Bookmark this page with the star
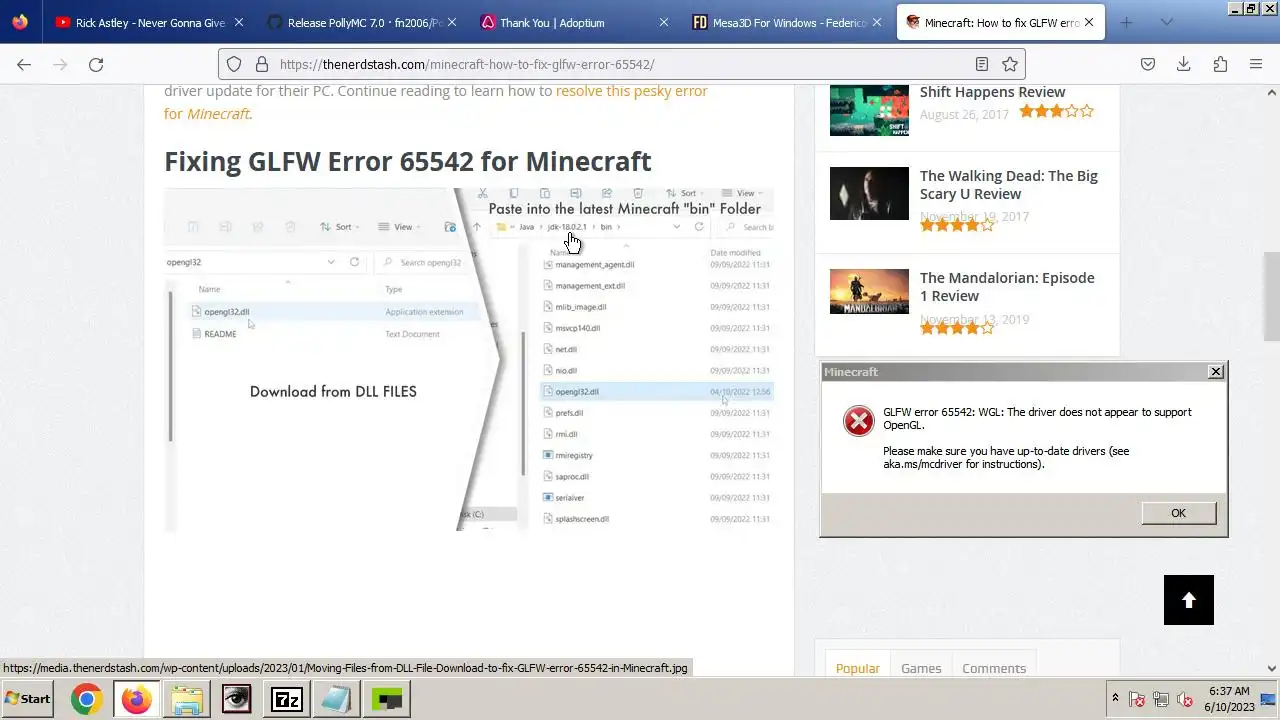 (x=1010, y=64)
